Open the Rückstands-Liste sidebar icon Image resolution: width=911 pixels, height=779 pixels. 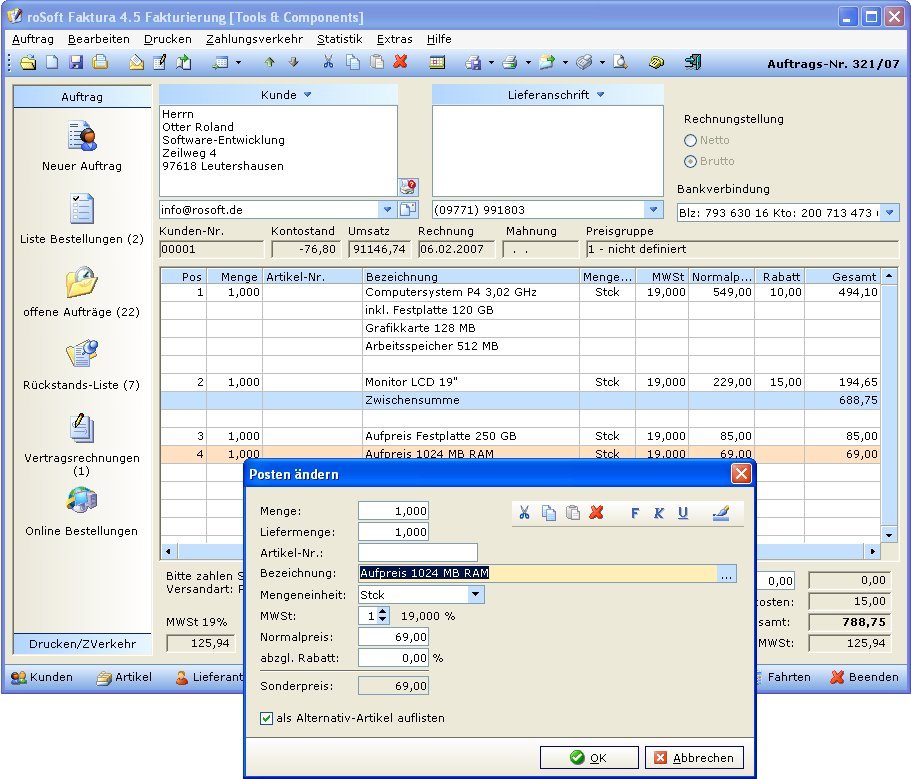tap(81, 355)
